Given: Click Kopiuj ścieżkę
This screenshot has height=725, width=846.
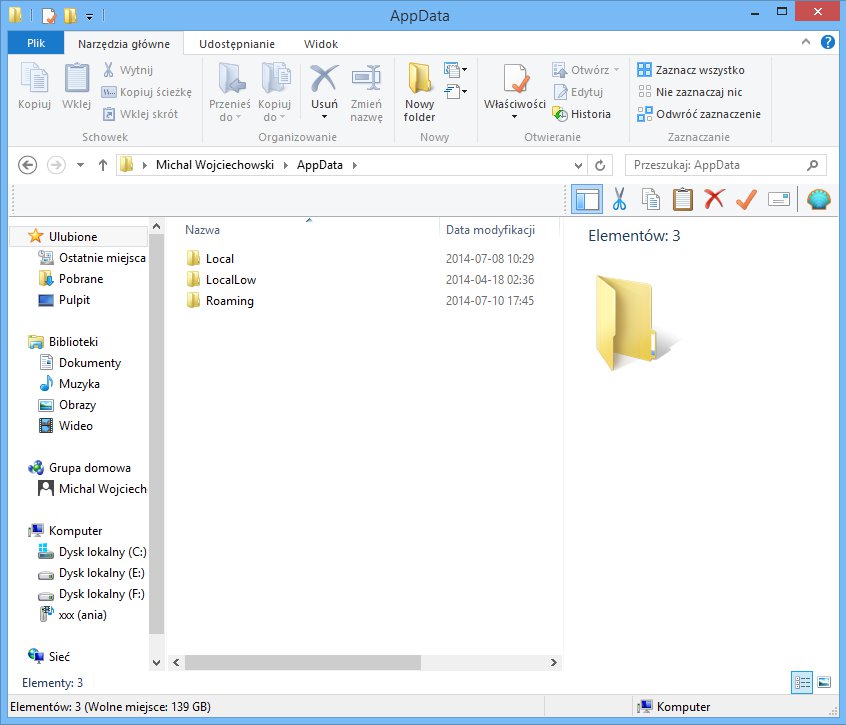Looking at the screenshot, I should tap(147, 92).
